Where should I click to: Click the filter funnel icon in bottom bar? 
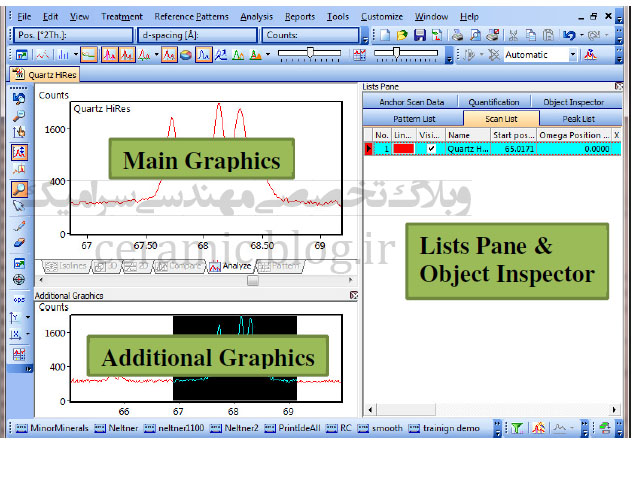pos(517,429)
